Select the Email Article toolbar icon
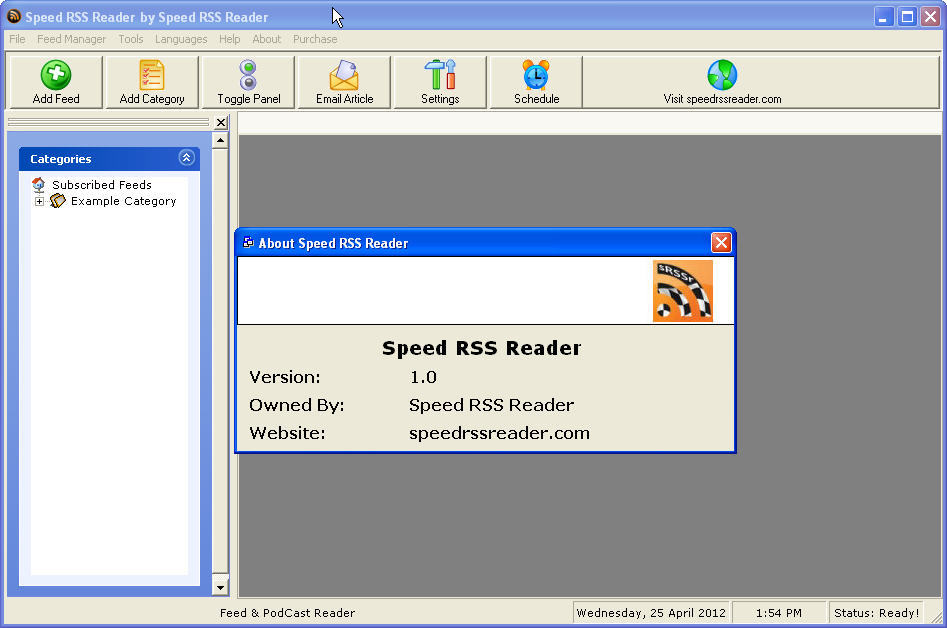The image size is (947, 628). click(x=343, y=81)
